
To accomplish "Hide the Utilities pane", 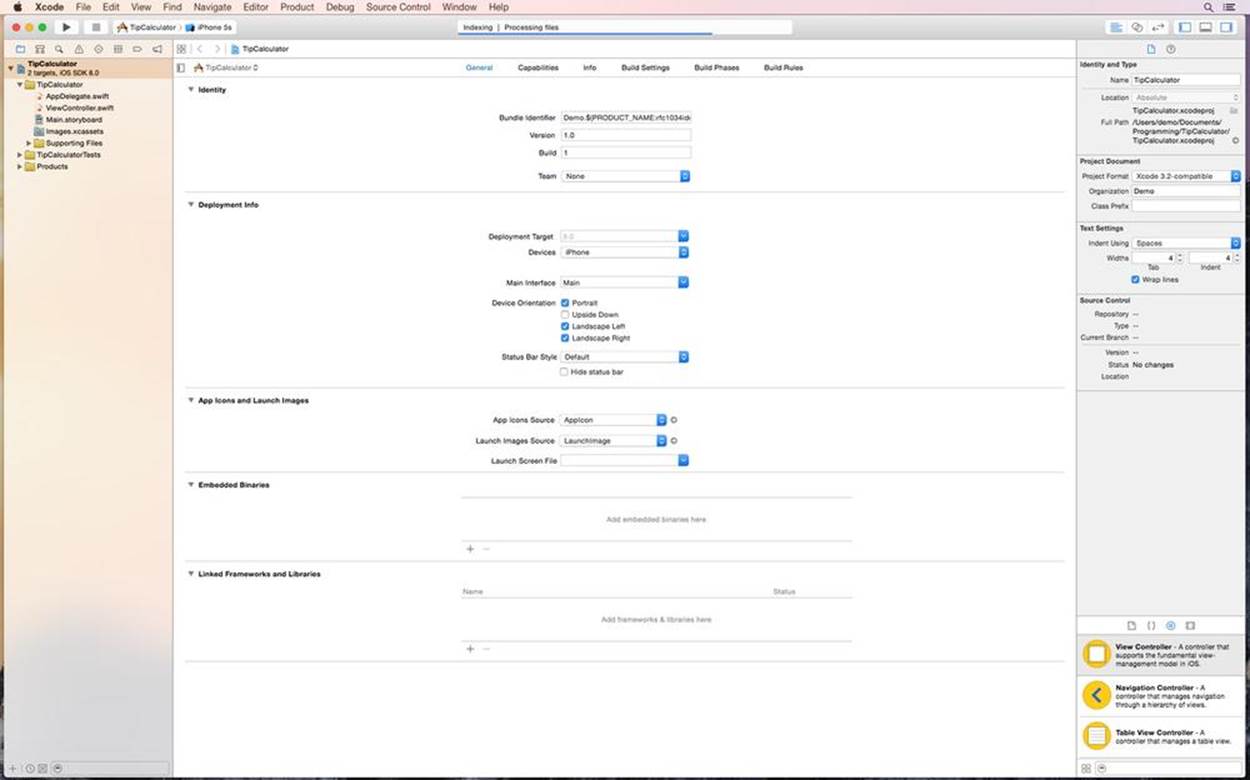I will tap(1226, 27).
